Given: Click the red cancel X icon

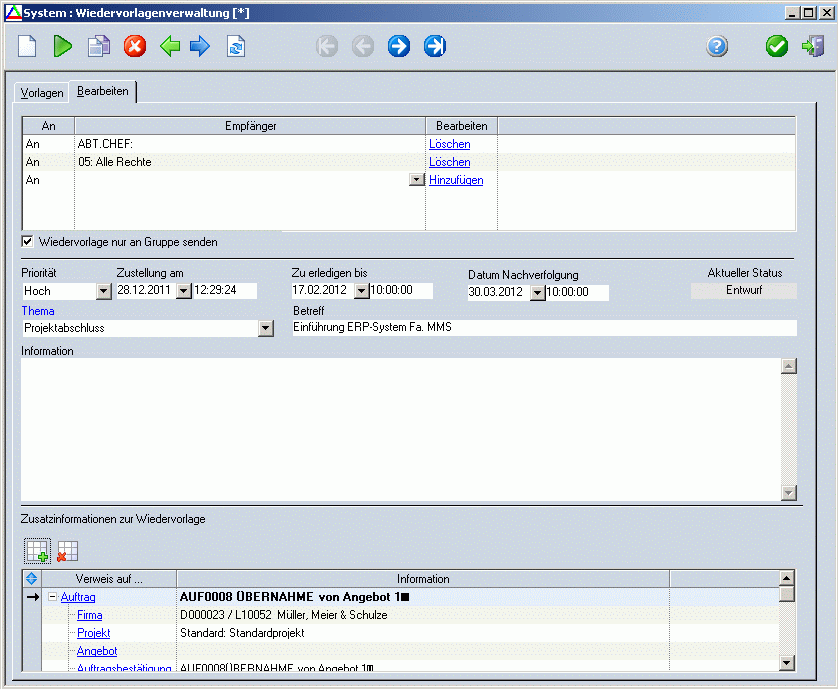Looking at the screenshot, I should pyautogui.click(x=135, y=46).
